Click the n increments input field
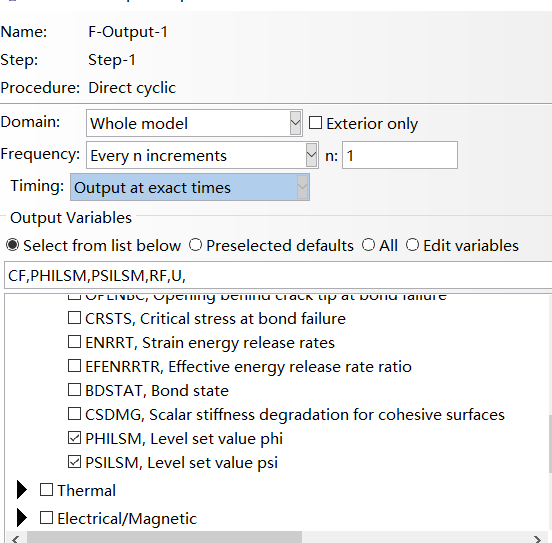Viewport: 552px width, 543px height. pos(400,155)
